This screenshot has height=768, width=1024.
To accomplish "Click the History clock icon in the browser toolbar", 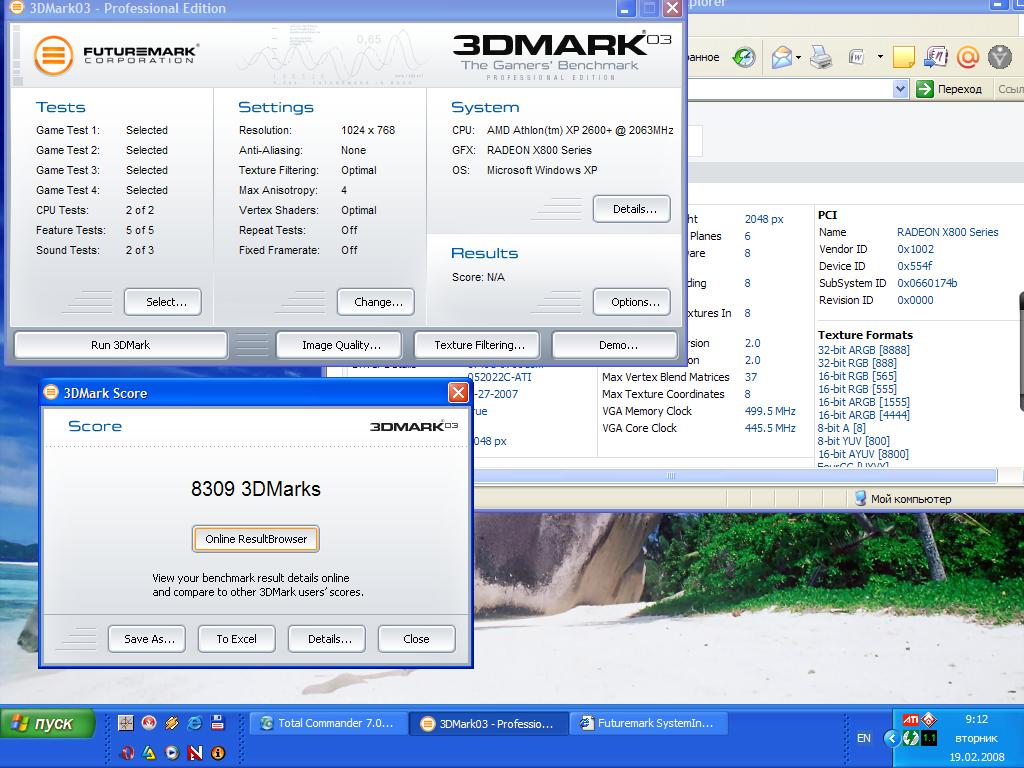I will click(744, 57).
